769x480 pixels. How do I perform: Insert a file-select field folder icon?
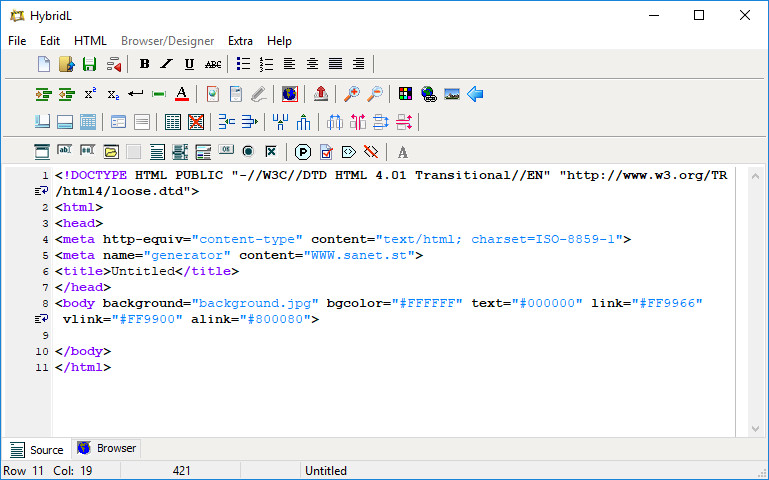coord(111,152)
